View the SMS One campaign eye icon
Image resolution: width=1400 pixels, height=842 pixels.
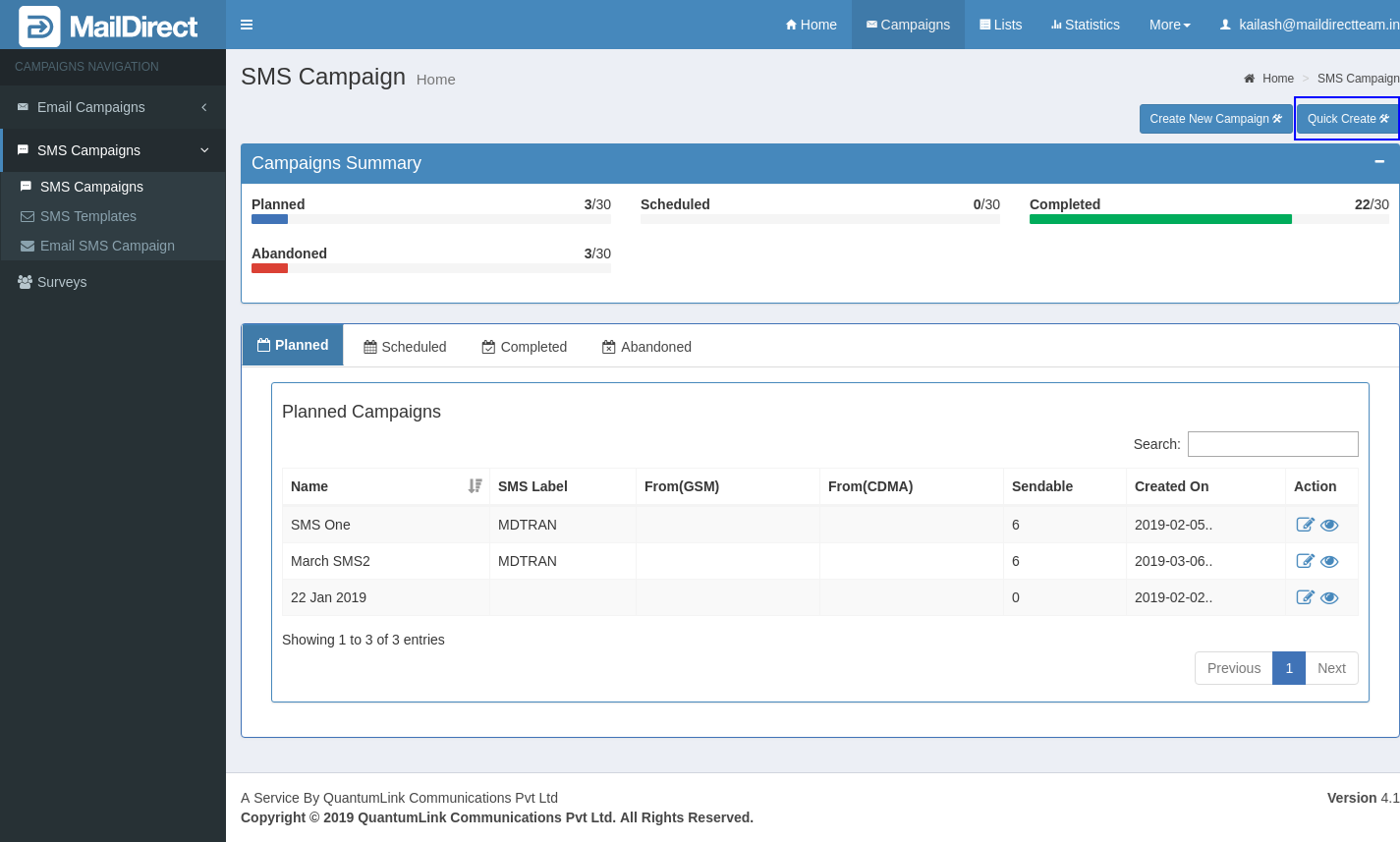point(1329,525)
